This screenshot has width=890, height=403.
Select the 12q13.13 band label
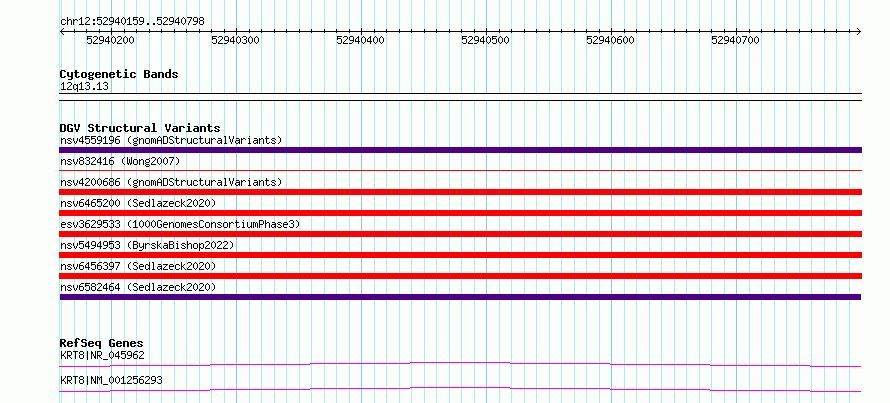pos(85,87)
